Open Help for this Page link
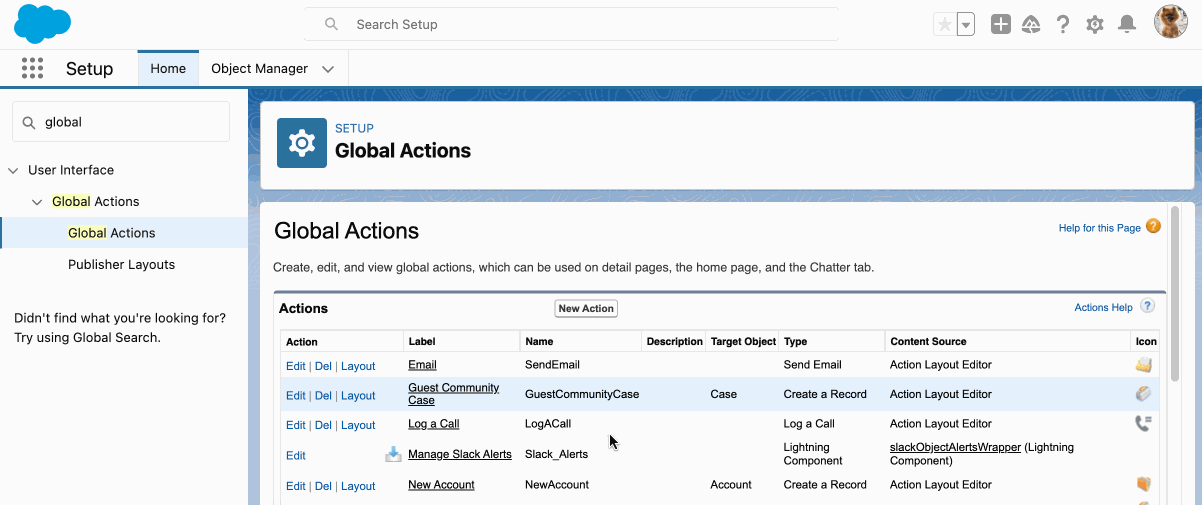 [1099, 228]
